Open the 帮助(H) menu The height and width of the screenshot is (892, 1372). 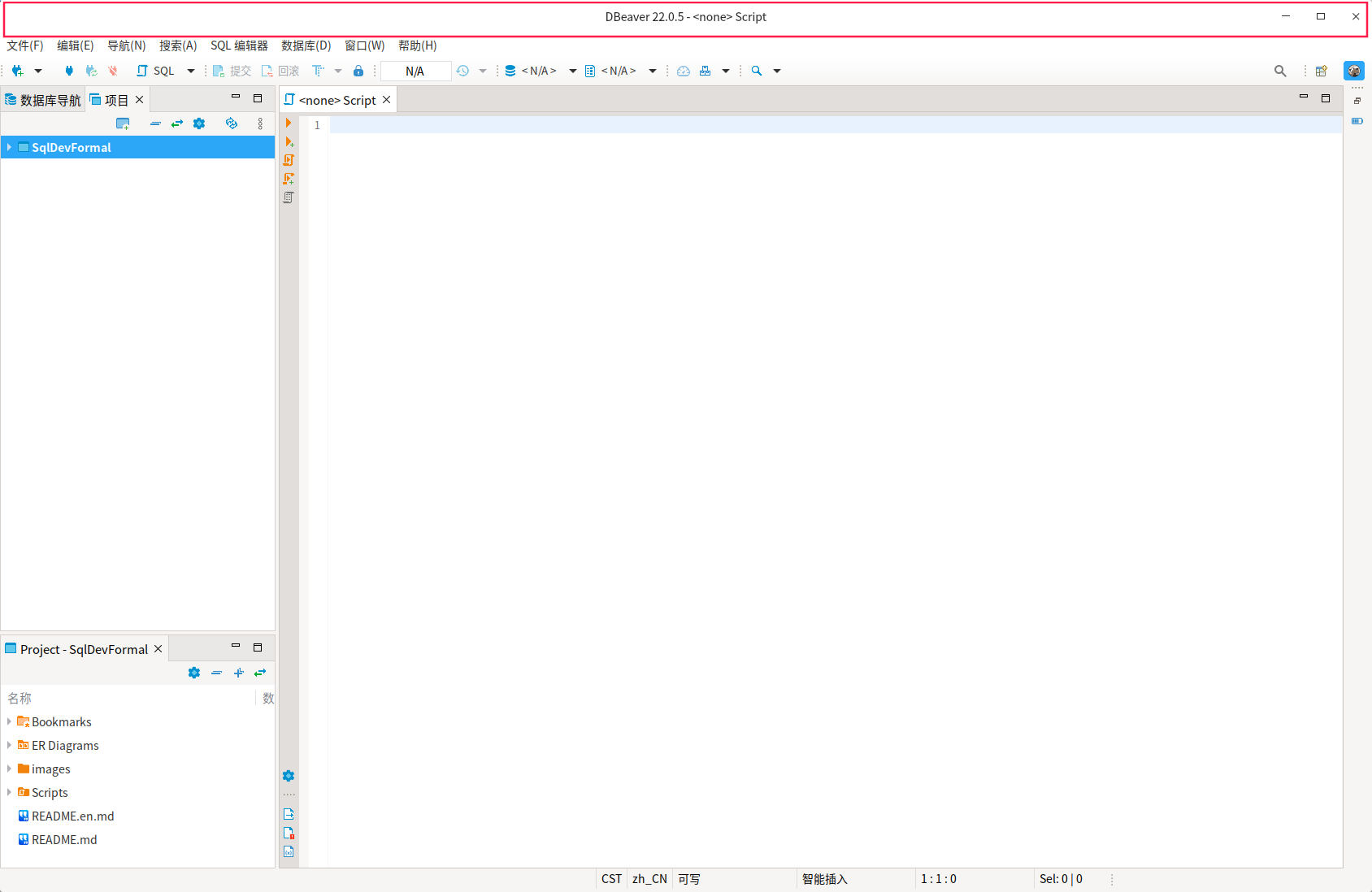(x=418, y=45)
